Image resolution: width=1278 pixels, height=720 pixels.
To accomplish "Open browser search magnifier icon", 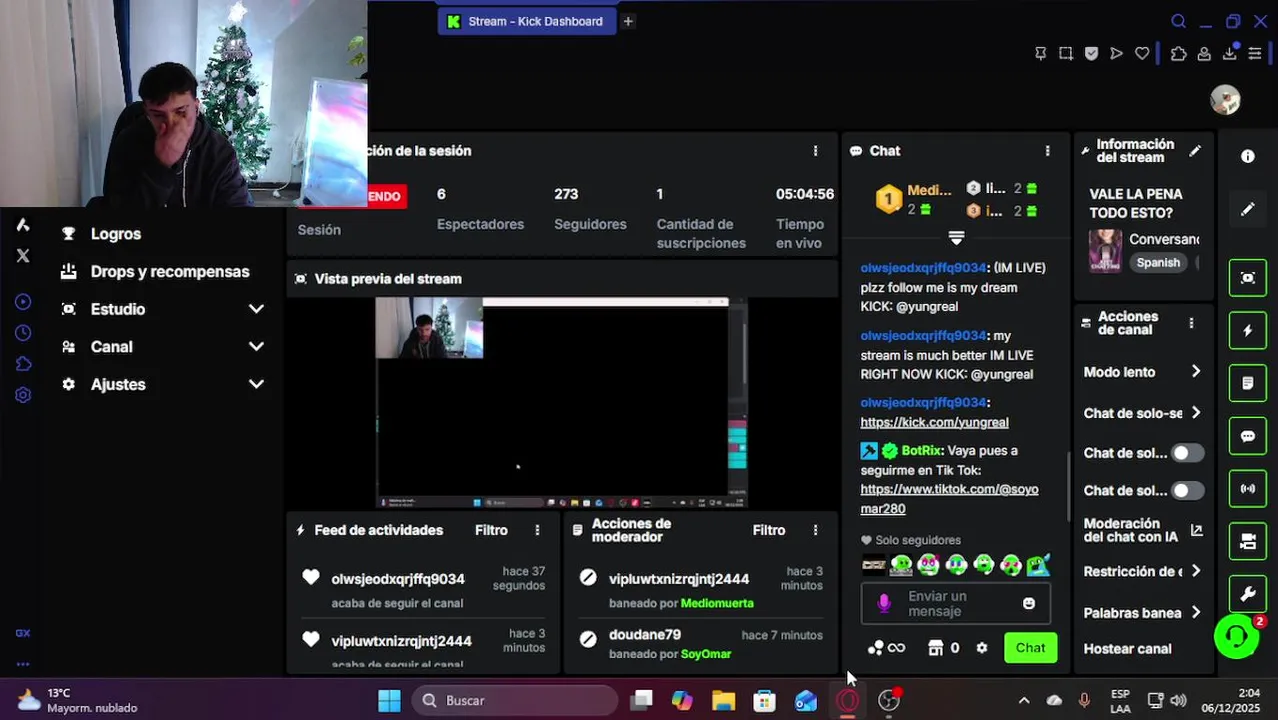I will 1178,21.
